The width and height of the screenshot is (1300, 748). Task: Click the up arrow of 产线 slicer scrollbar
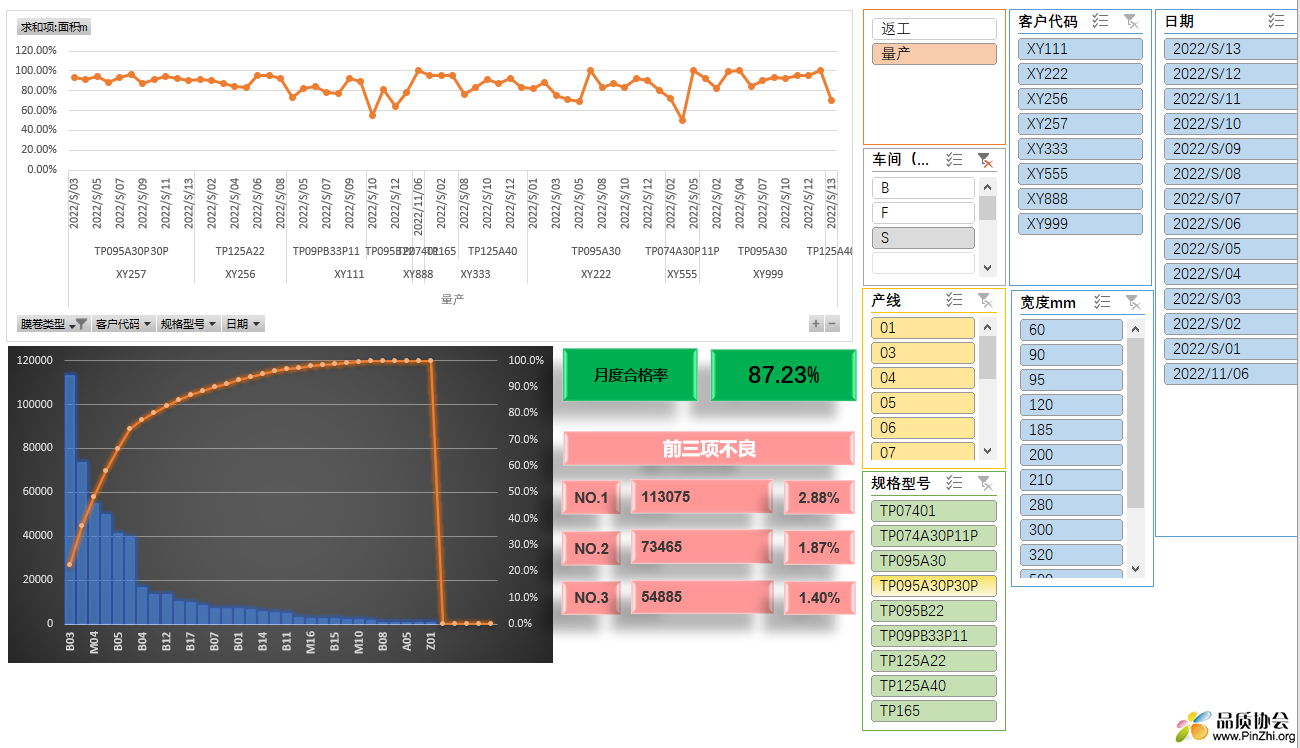tap(987, 327)
